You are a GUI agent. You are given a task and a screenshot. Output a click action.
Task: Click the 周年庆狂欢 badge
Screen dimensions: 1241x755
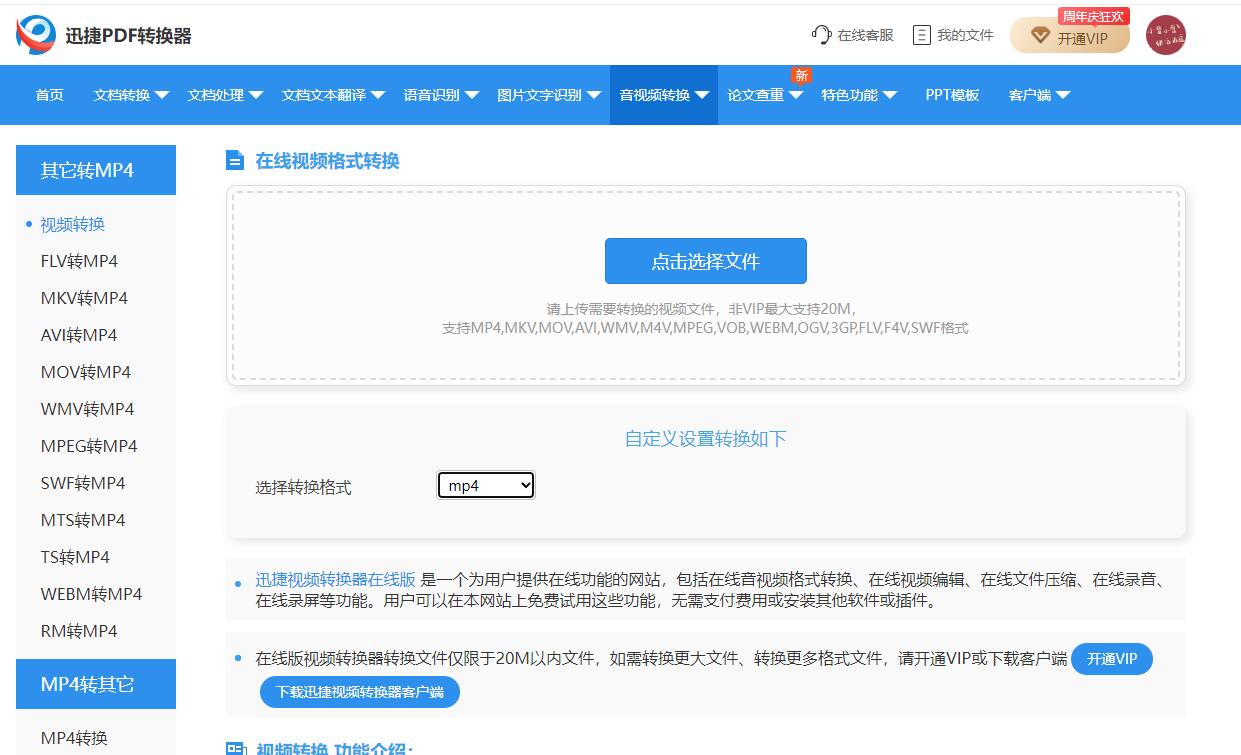point(1094,16)
